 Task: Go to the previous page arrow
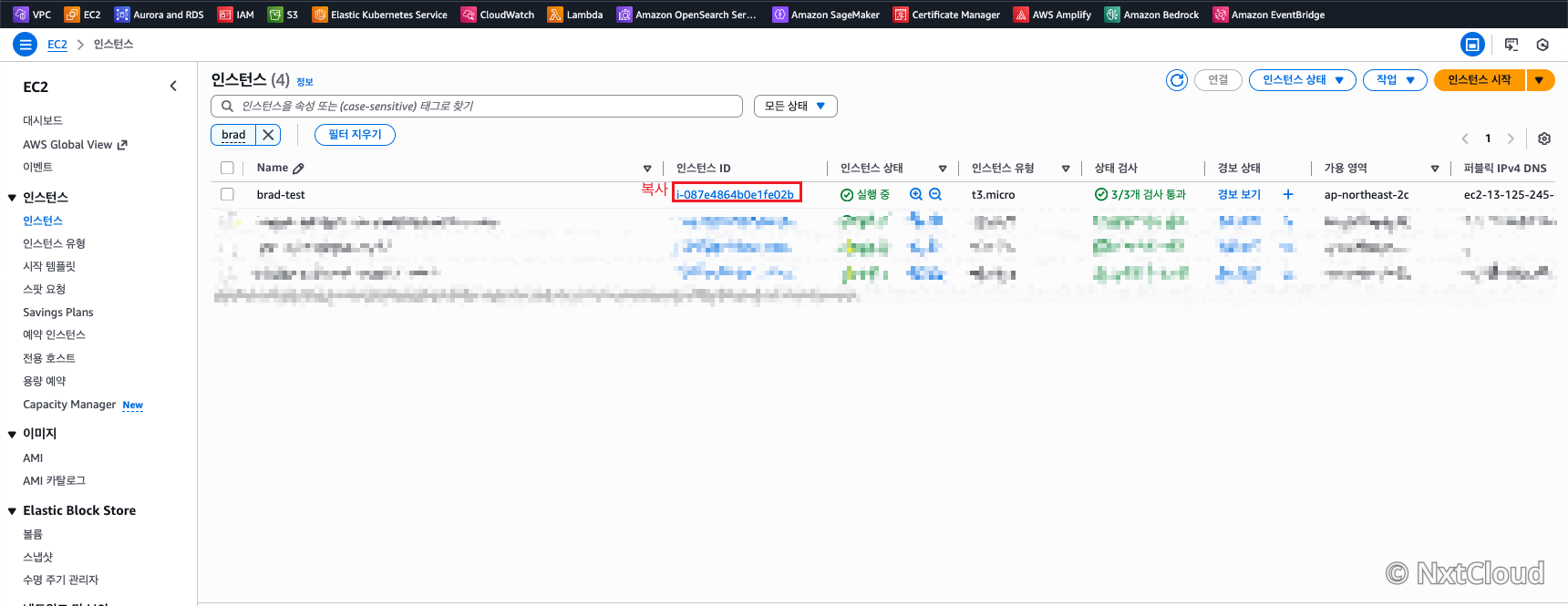click(x=1465, y=139)
